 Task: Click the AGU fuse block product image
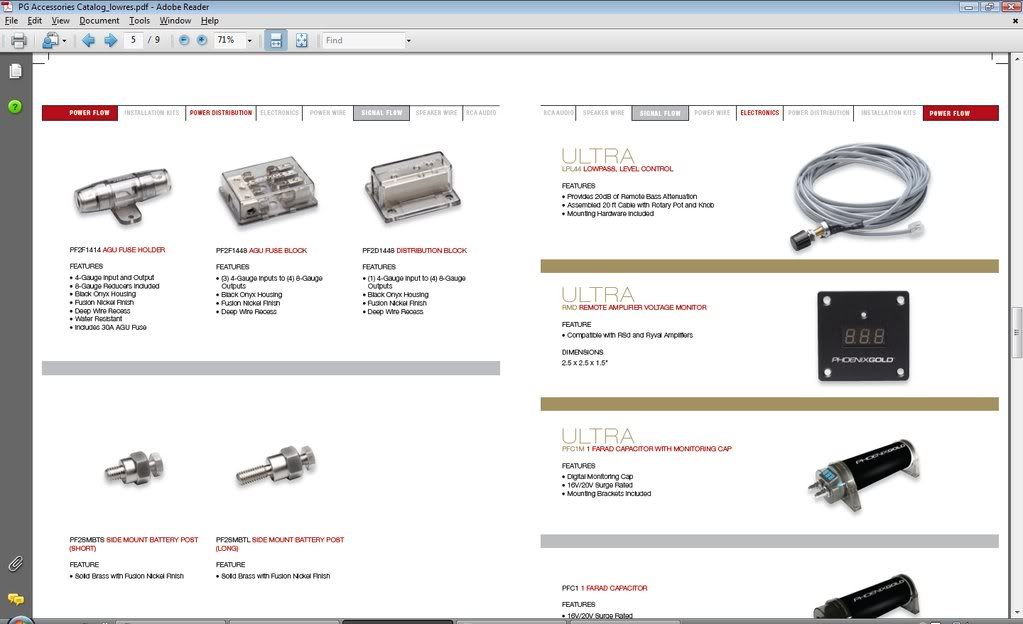(267, 191)
